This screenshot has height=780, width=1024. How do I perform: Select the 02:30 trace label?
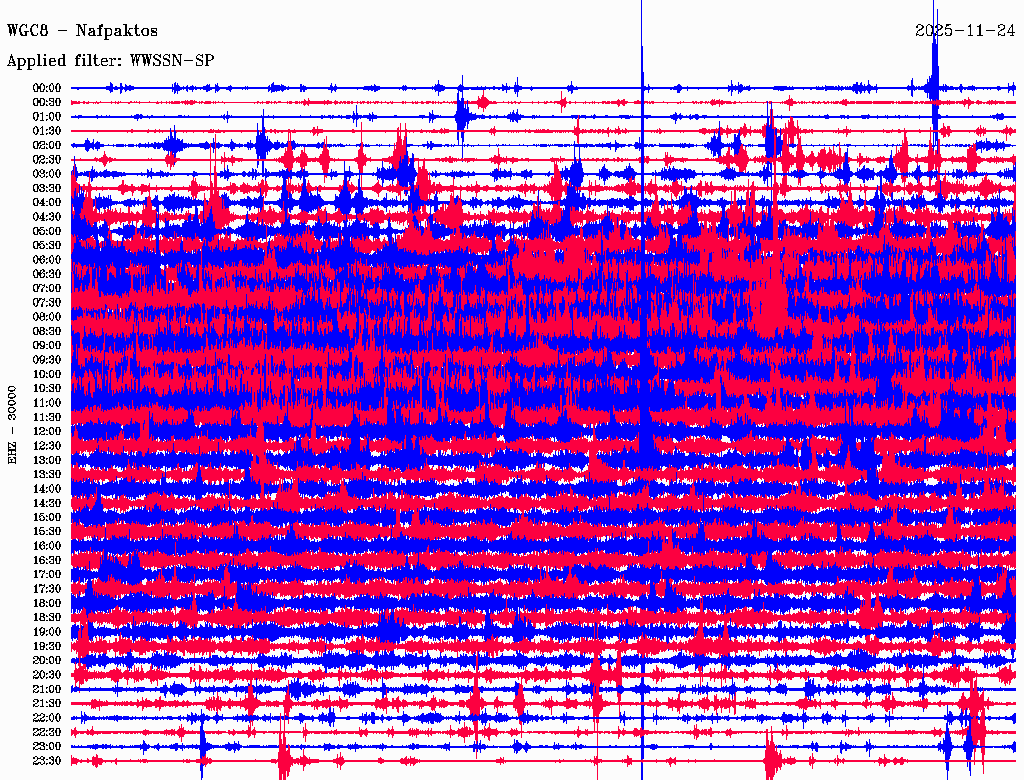(47, 159)
